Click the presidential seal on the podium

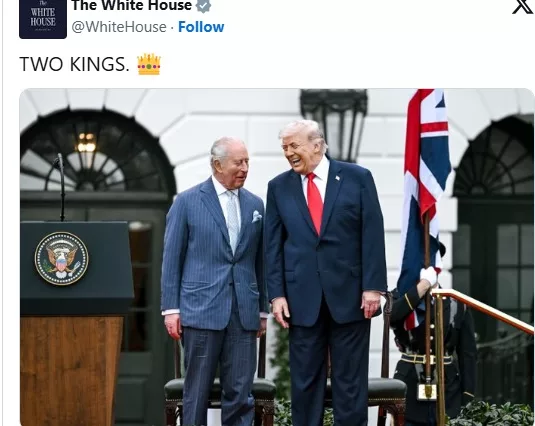click(x=61, y=258)
